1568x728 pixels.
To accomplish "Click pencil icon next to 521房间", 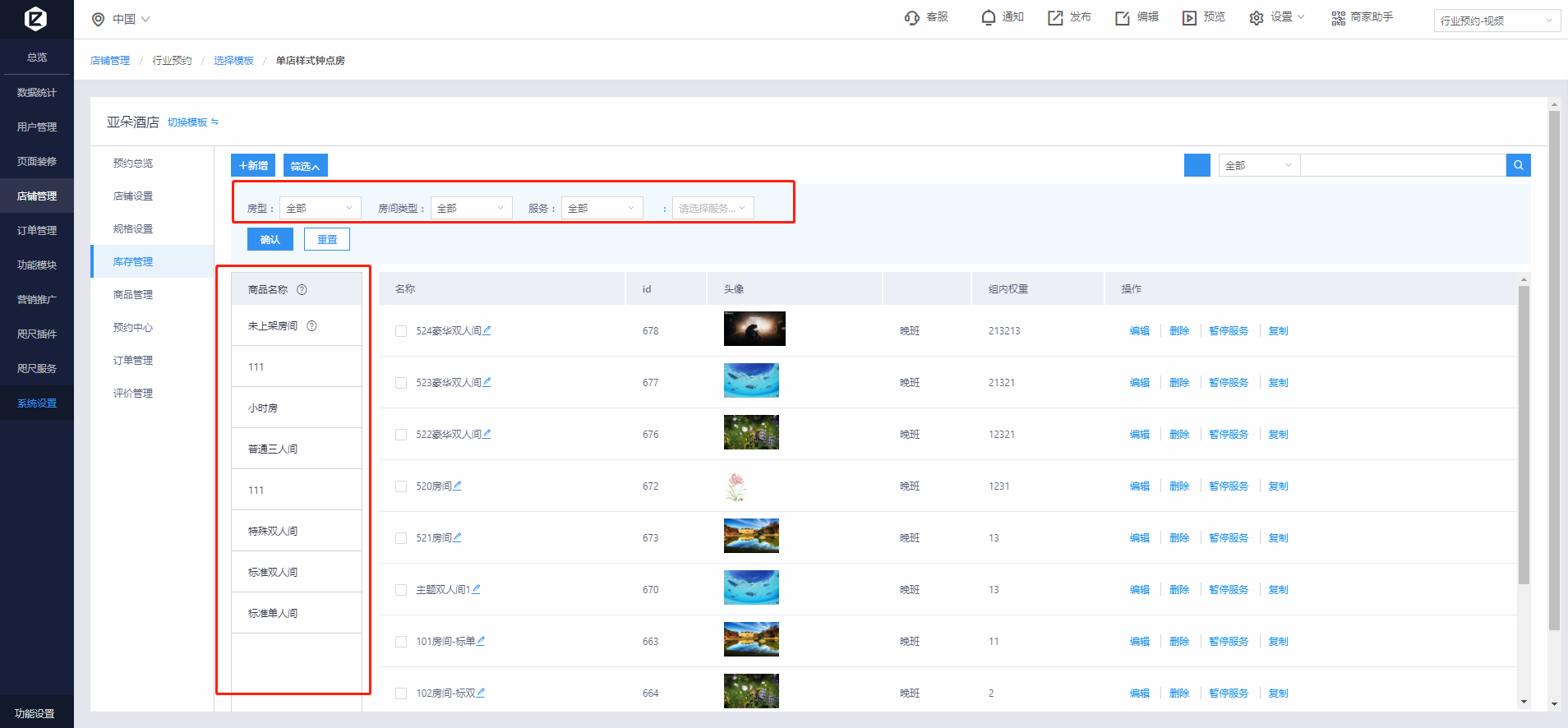I will coord(458,537).
